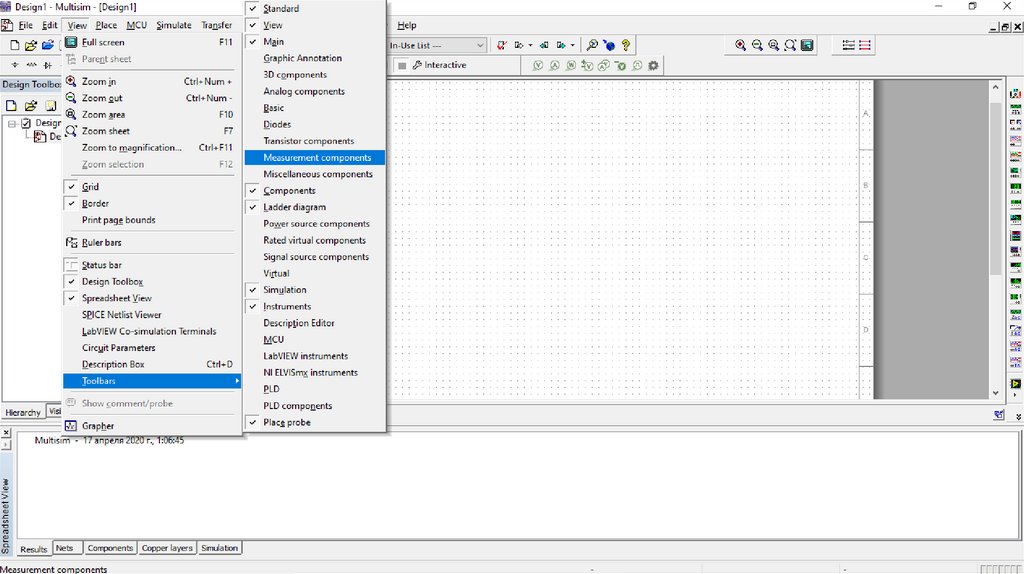Viewport: 1024px width, 574px height.
Task: Open Grapher from the View menu
Action: pos(98,426)
